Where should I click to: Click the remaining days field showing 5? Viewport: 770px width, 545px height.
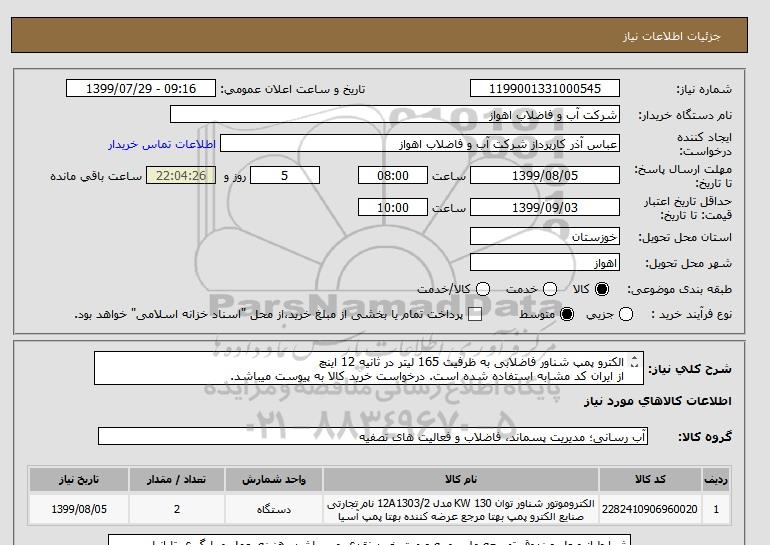(x=285, y=175)
